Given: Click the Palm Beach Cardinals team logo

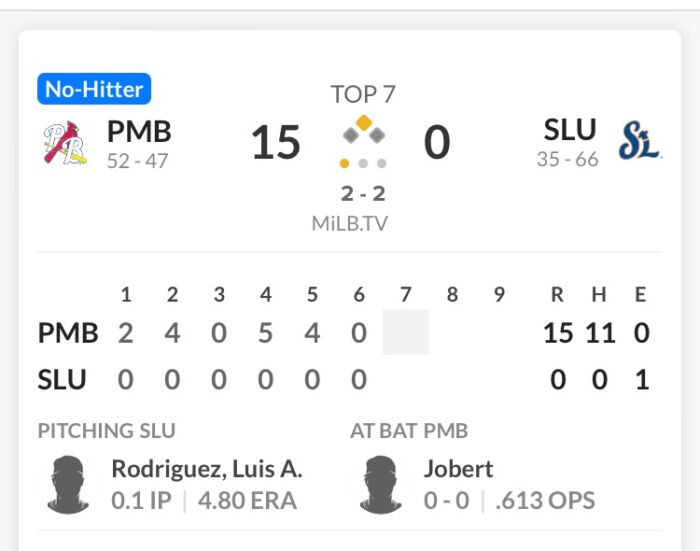Looking at the screenshot, I should pos(65,143).
